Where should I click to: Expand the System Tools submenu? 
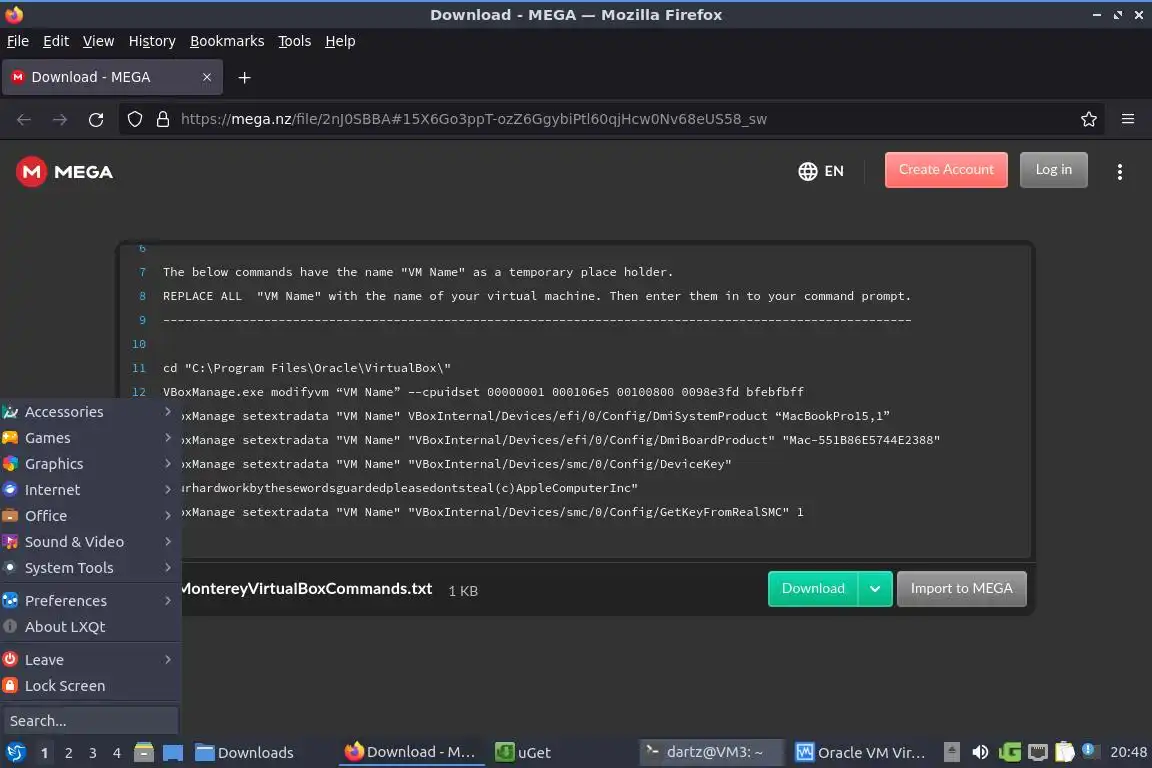point(90,567)
